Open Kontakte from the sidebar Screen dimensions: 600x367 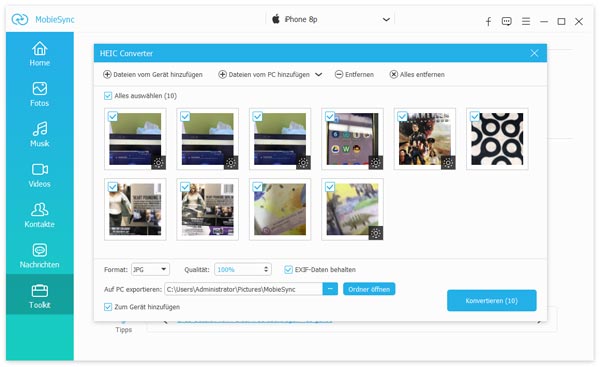coord(40,215)
